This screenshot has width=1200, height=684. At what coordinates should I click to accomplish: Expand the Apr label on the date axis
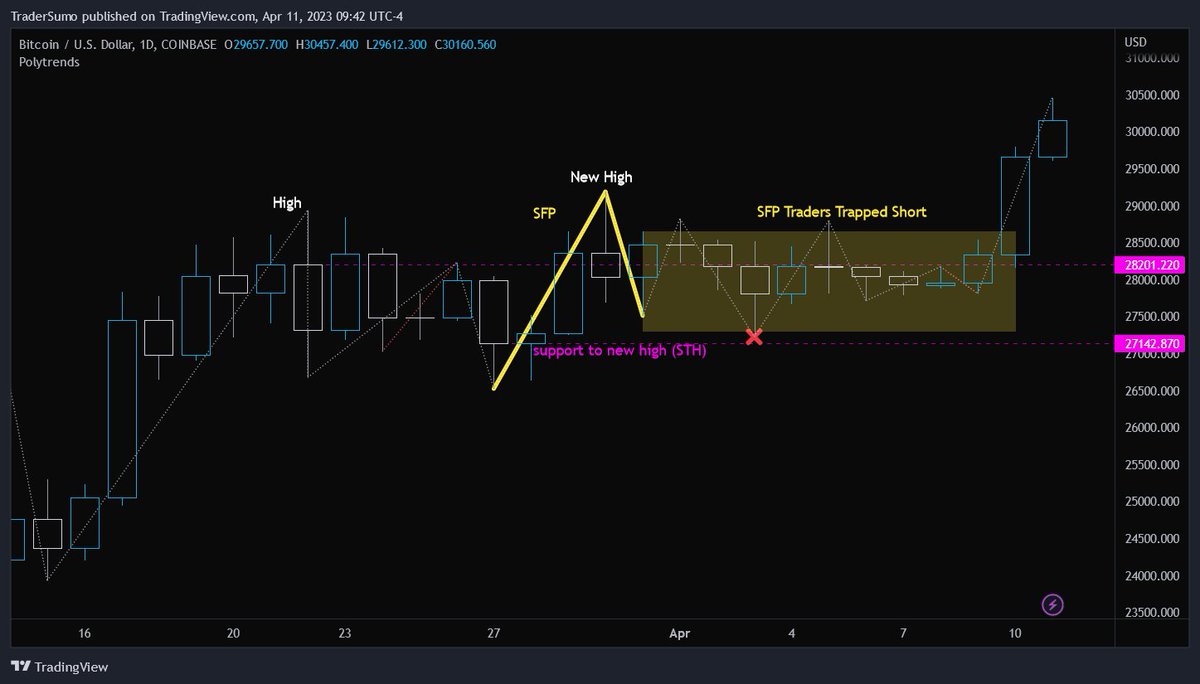(x=680, y=634)
